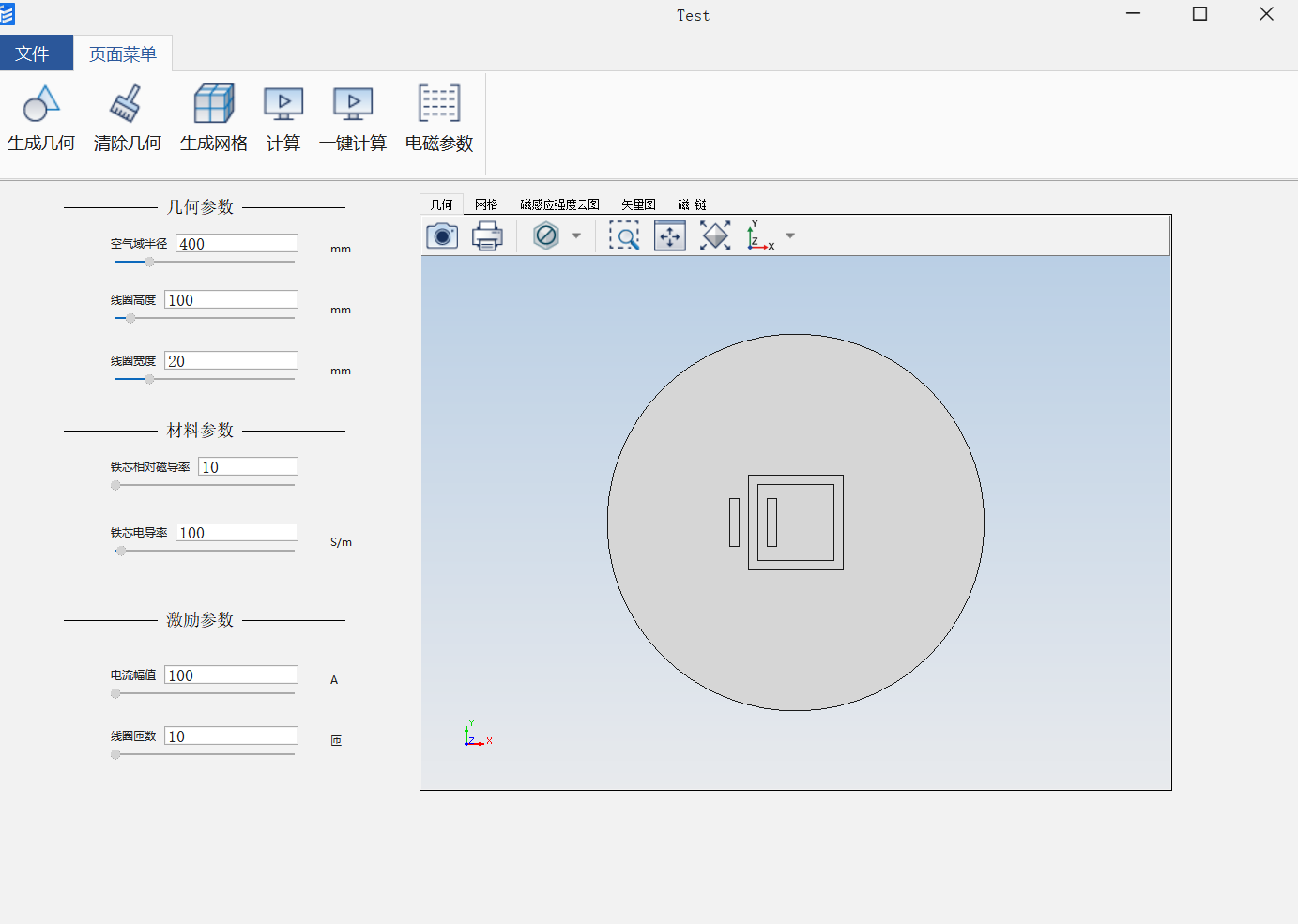The height and width of the screenshot is (924, 1298).
Task: Click the 线圈宽度 input field showing 20
Action: click(231, 360)
